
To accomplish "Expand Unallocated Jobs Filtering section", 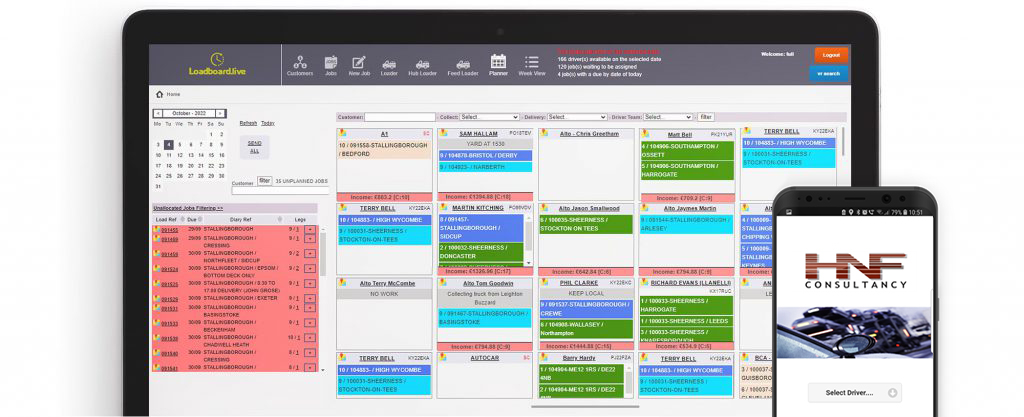I will point(187,208).
